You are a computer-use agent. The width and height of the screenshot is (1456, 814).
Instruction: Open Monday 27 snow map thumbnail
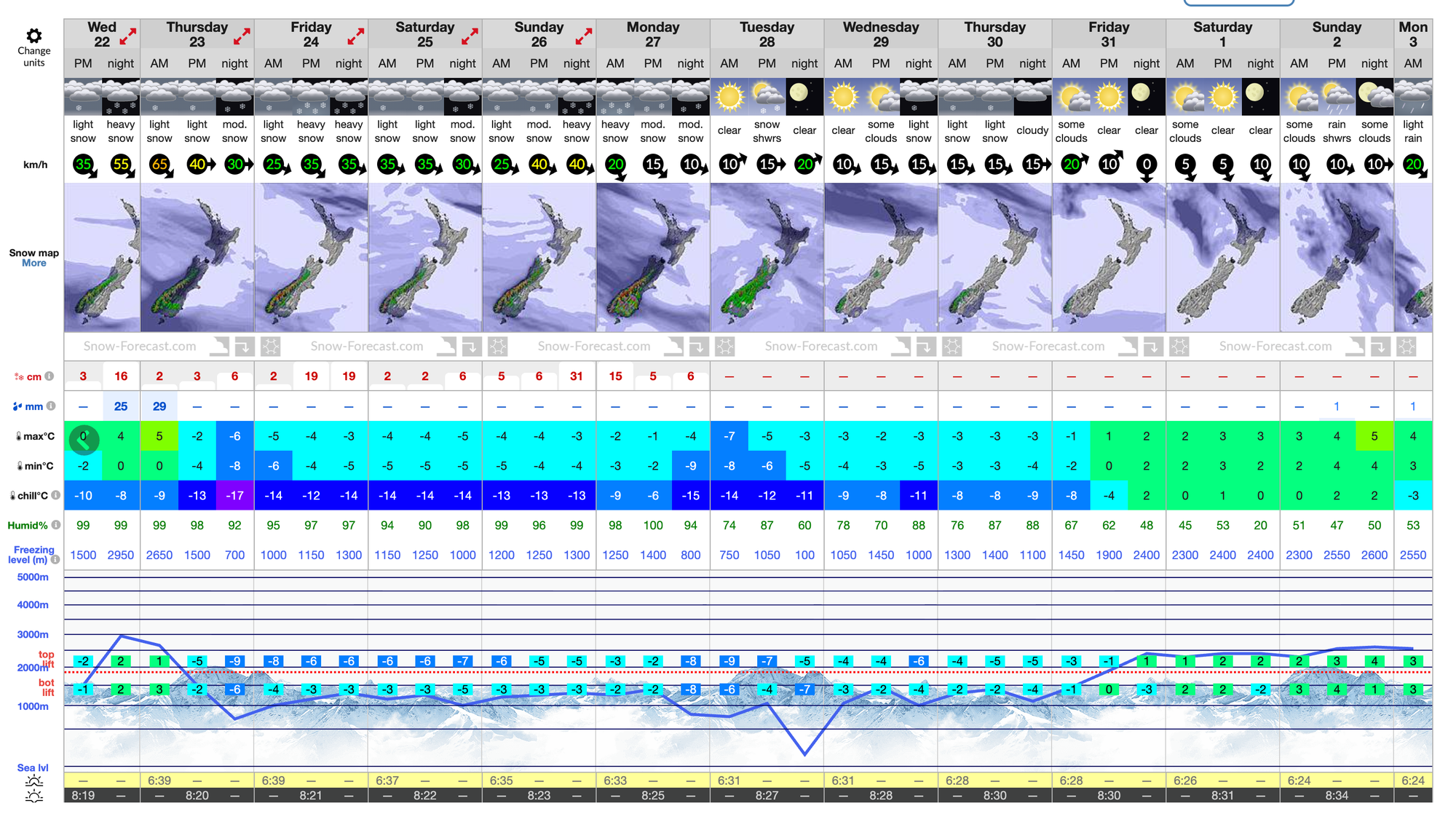[x=653, y=257]
